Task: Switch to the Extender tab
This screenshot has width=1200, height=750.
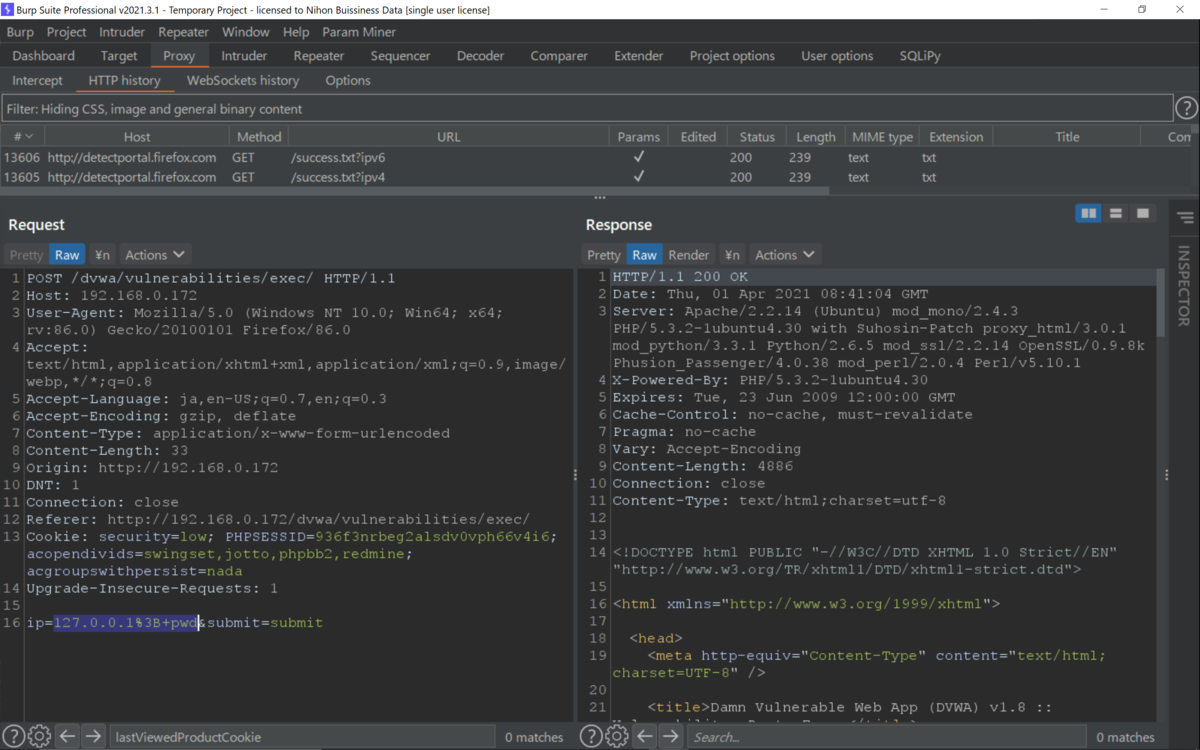Action: pos(639,56)
